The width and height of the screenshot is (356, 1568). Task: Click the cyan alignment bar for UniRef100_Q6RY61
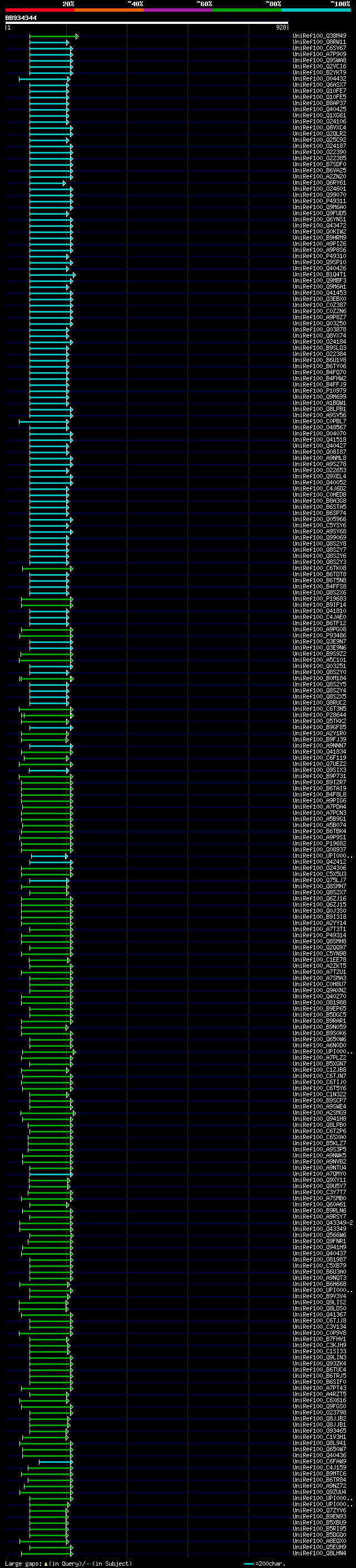coord(47,183)
